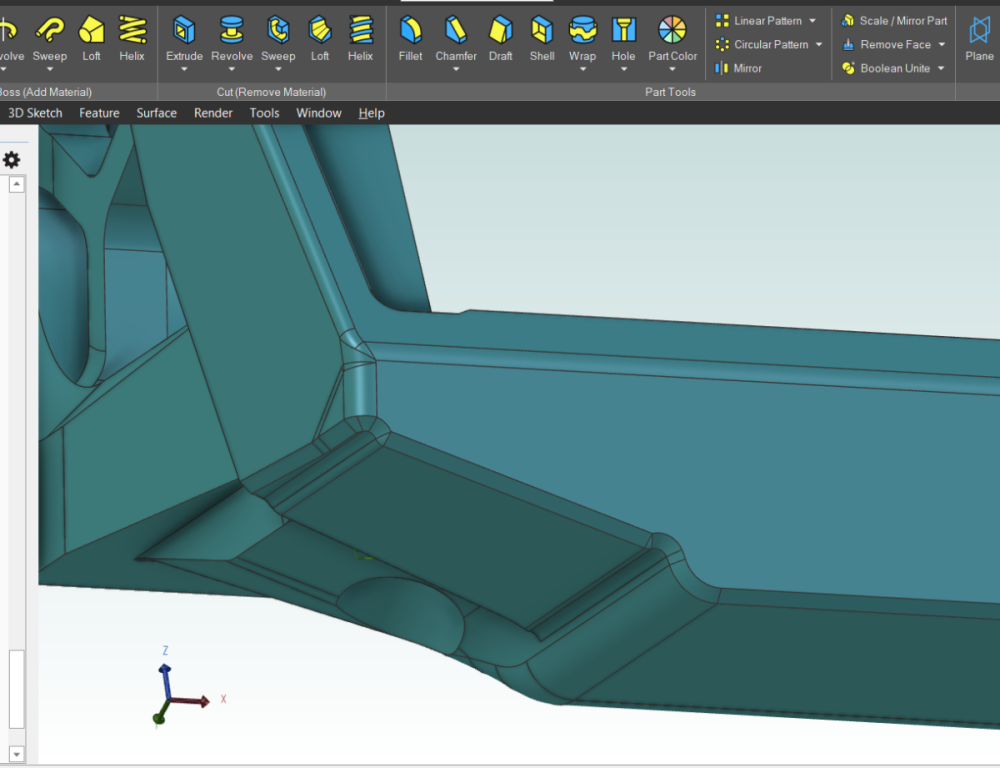Open the Render menu
This screenshot has height=768, width=1000.
[x=213, y=113]
